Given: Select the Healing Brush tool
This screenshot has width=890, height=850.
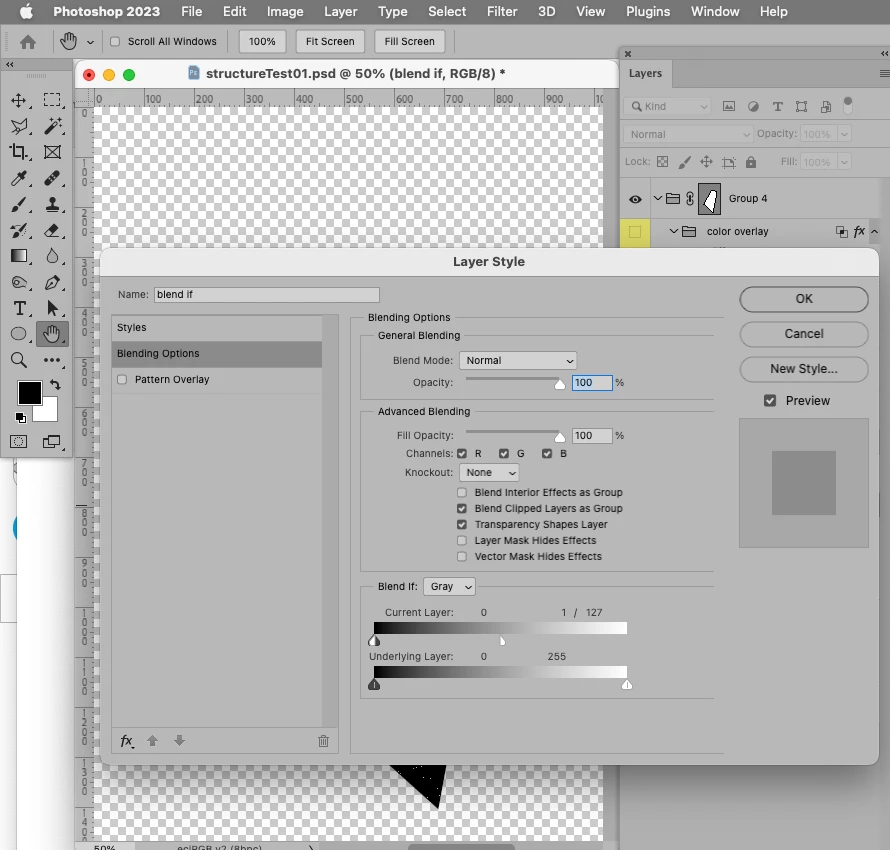Looking at the screenshot, I should pyautogui.click(x=52, y=178).
